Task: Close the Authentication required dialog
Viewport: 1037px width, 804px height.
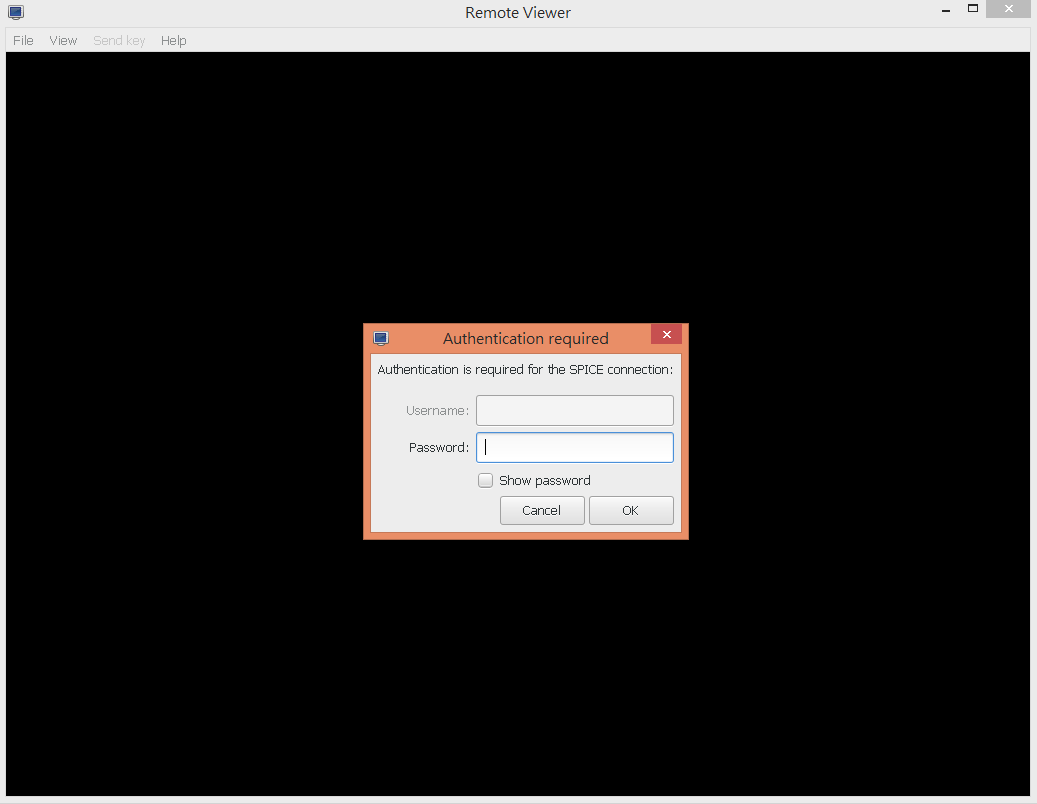Action: pos(667,335)
